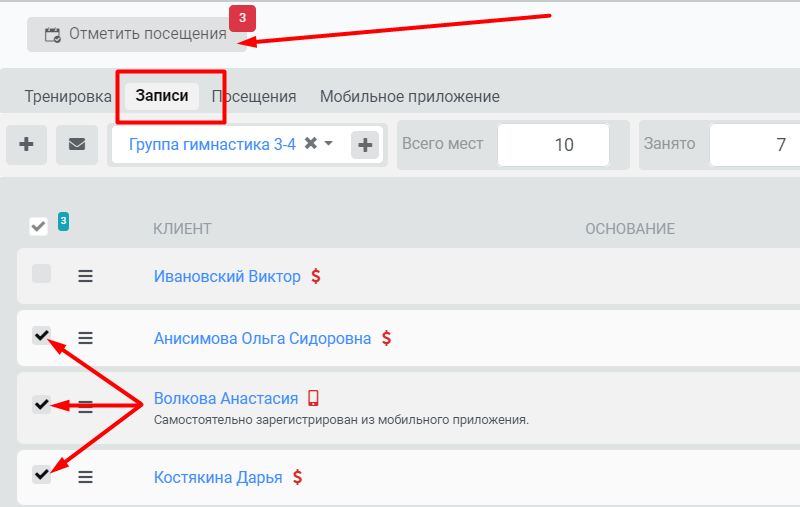Click the red badge showing 3
Screen dimensions: 800x507
pos(242,18)
